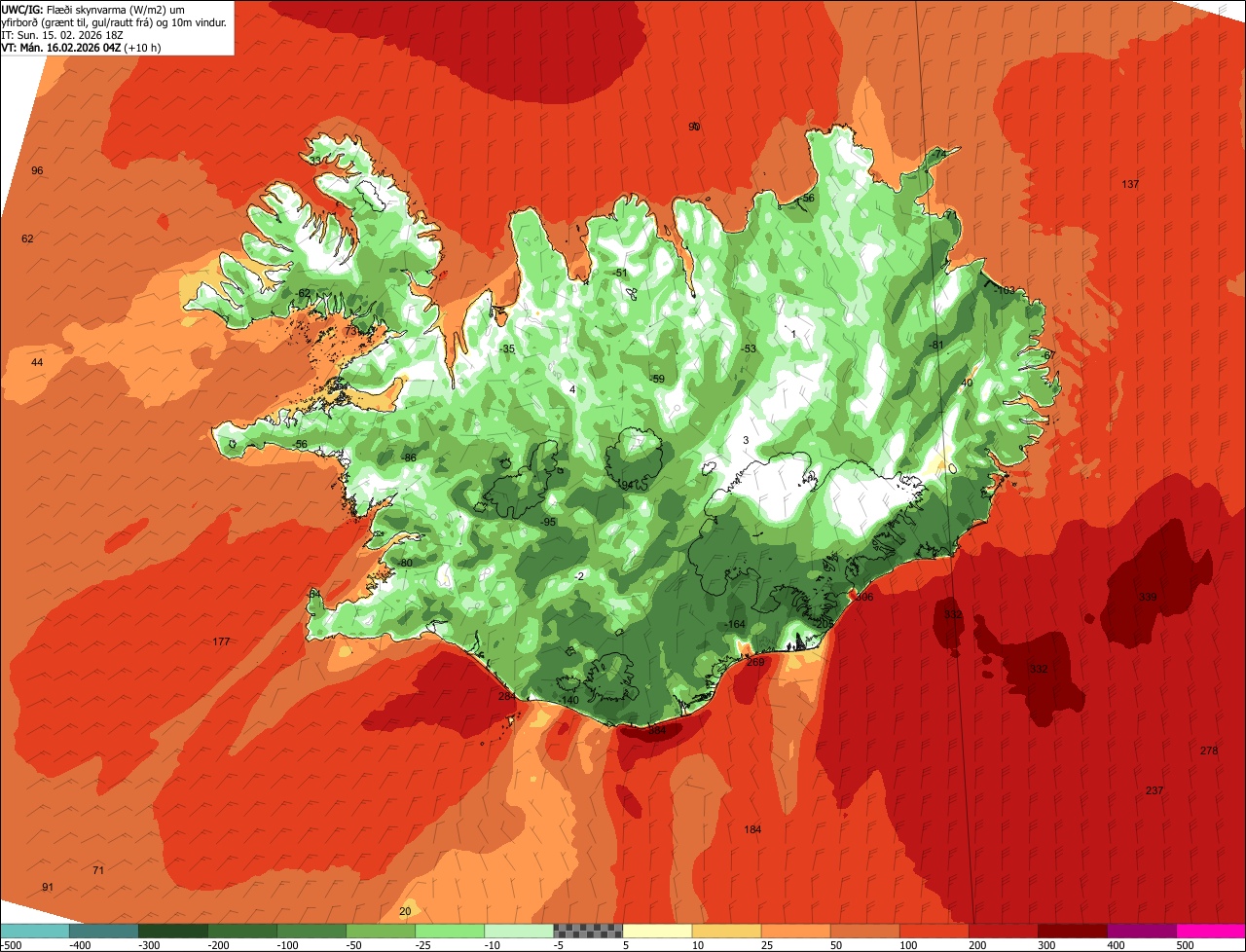Select the dark green swatch between -300 and -200
This screenshot has width=1246, height=952.
(x=172, y=931)
